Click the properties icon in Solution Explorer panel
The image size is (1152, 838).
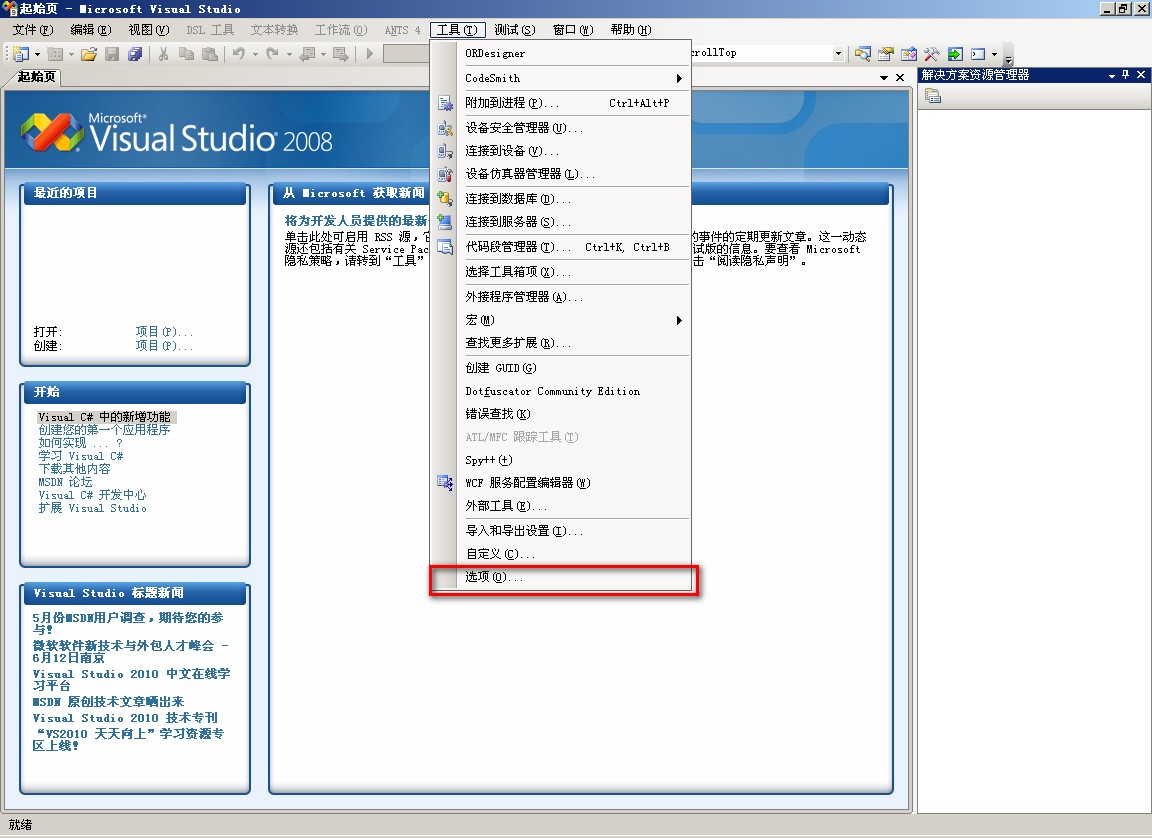[x=933, y=95]
